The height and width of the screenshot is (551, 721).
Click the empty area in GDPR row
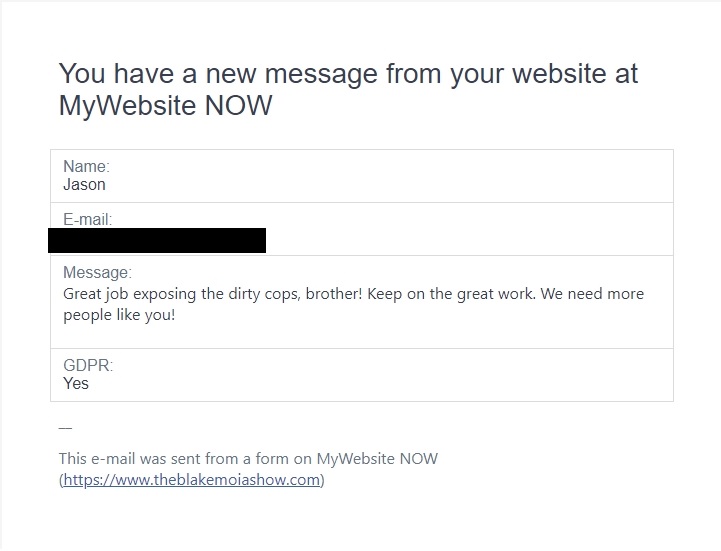tap(393, 375)
